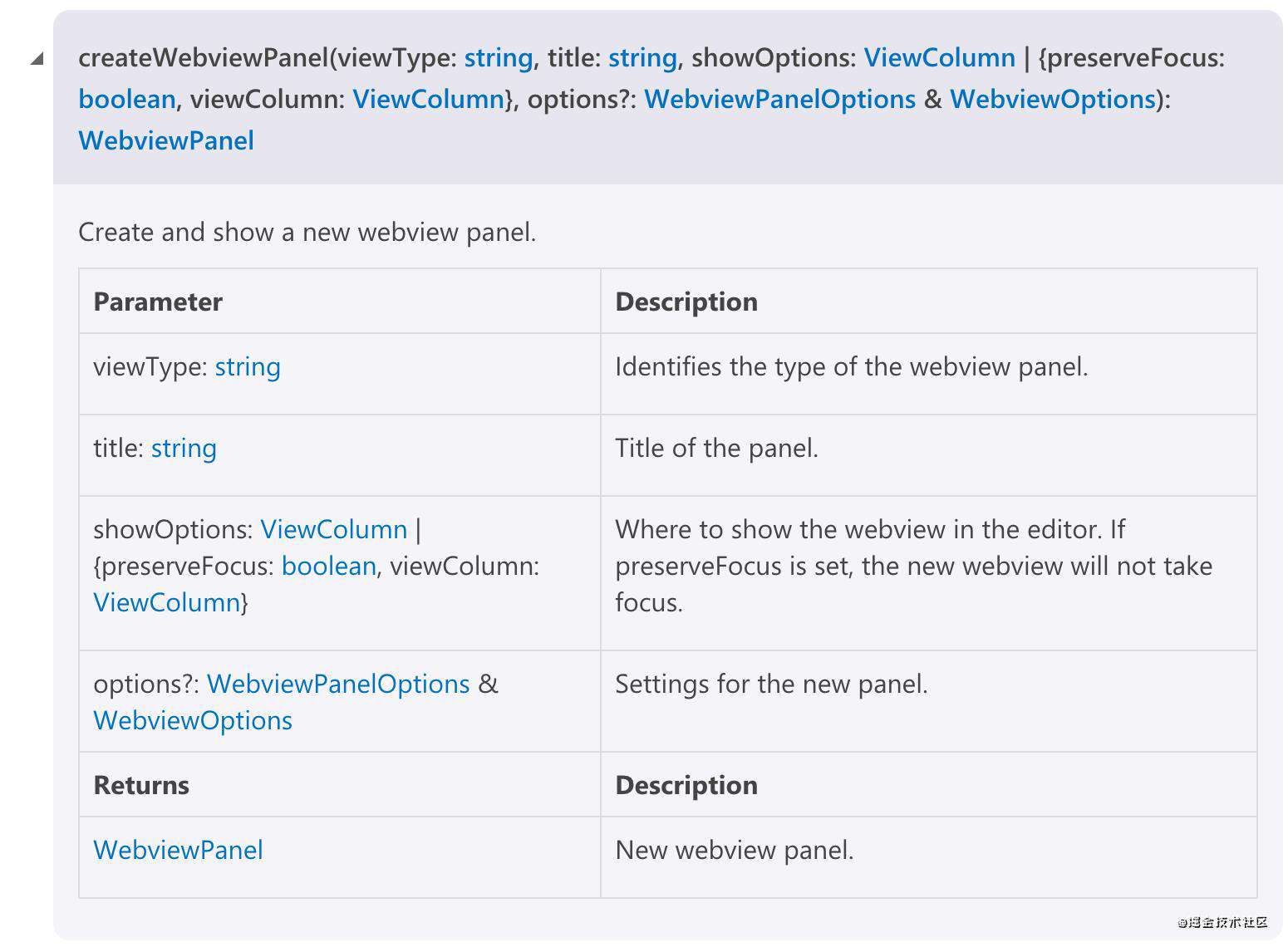Click the "Description" header beside Parameter
Image resolution: width=1288 pixels, height=947 pixels.
(x=686, y=302)
